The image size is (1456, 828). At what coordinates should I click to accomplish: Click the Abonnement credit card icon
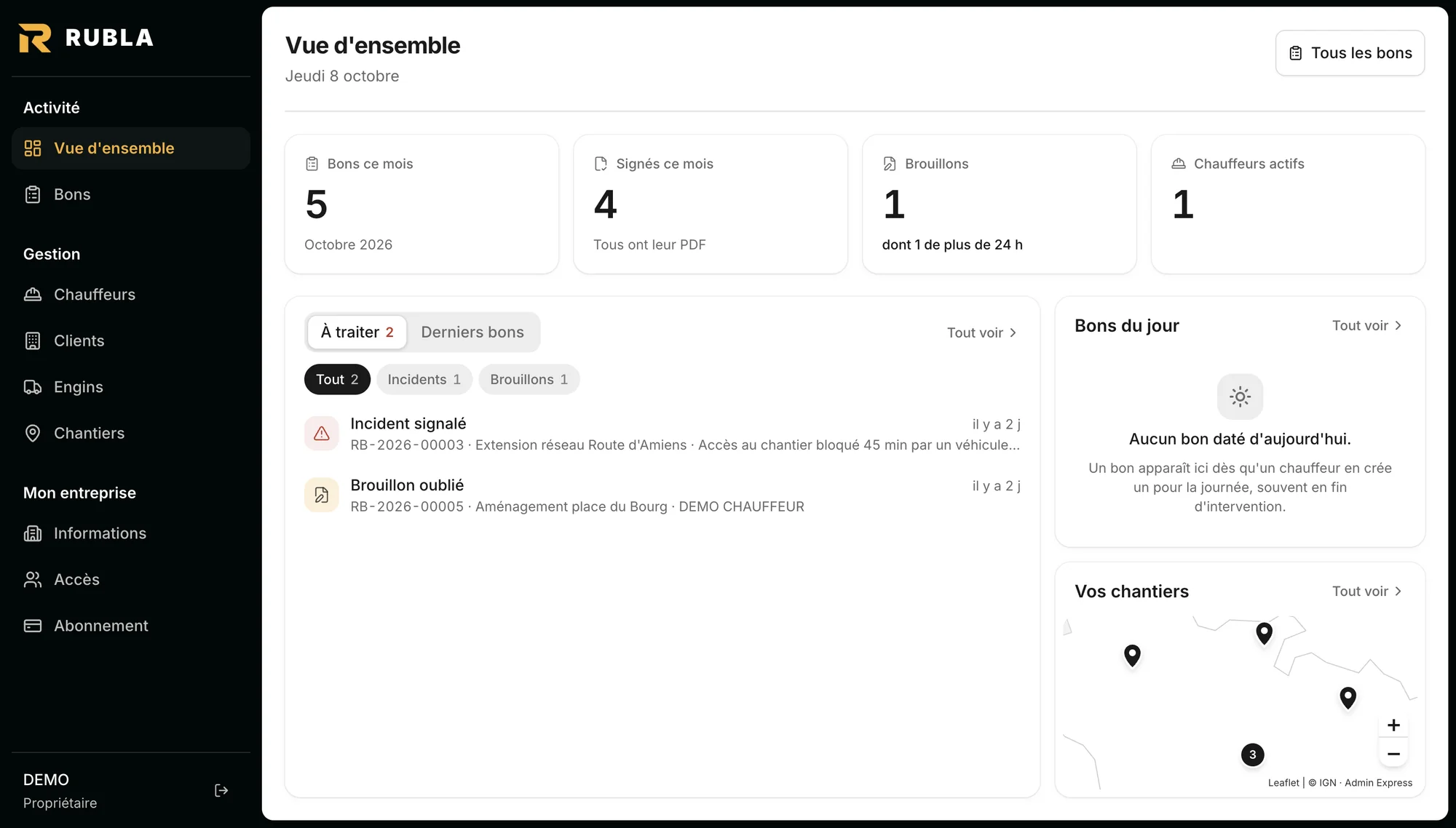[x=33, y=626]
